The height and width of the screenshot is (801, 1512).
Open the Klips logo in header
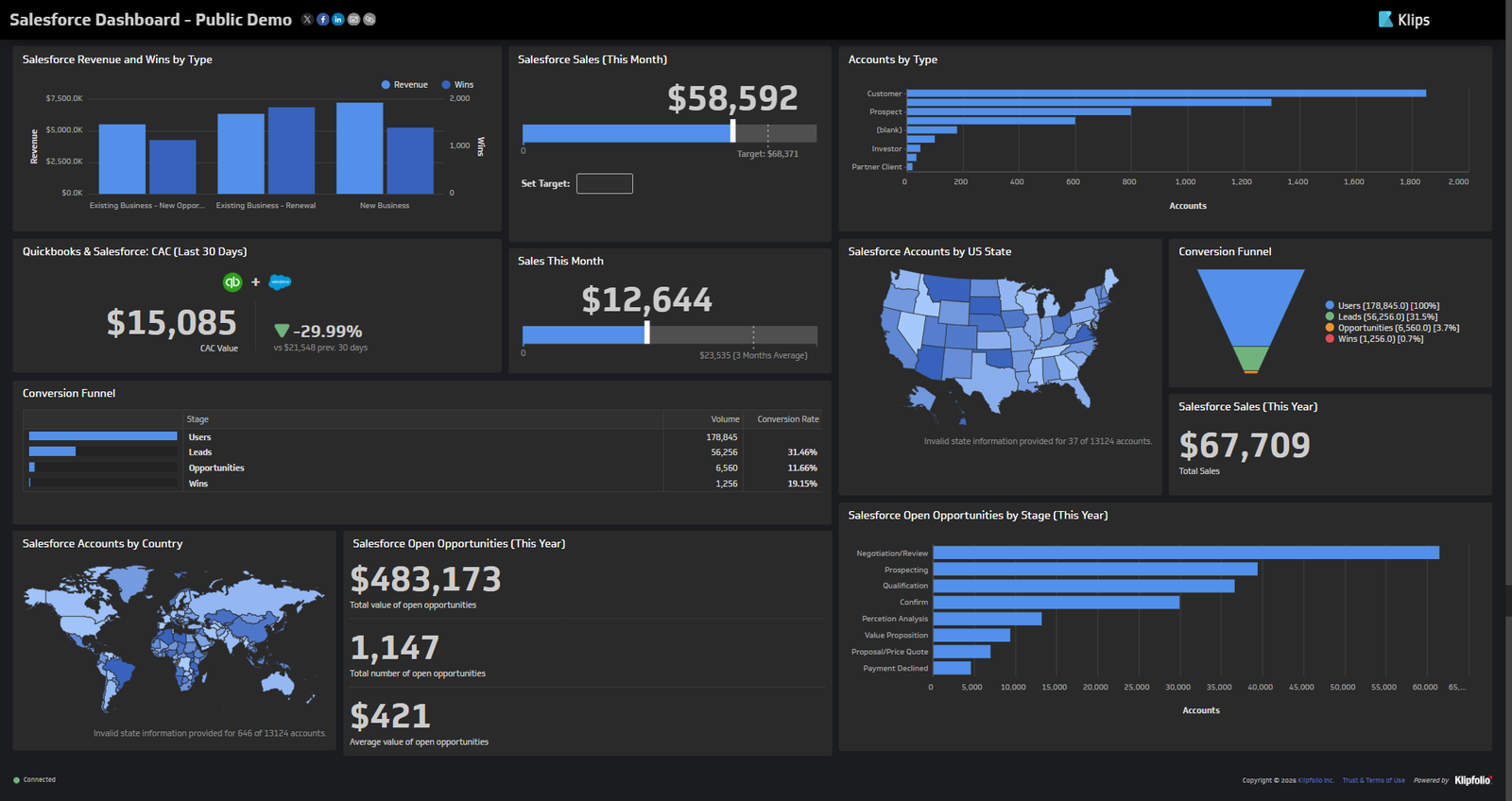pos(1404,20)
